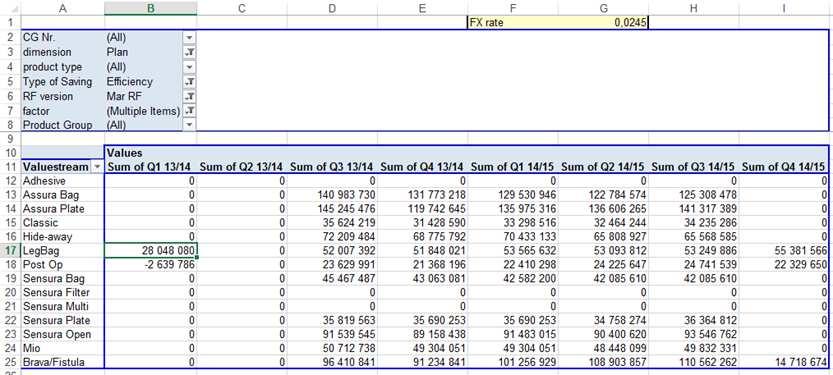Click the Mar RF filter value cell
Image resolution: width=833 pixels, height=375 pixels.
pos(144,96)
